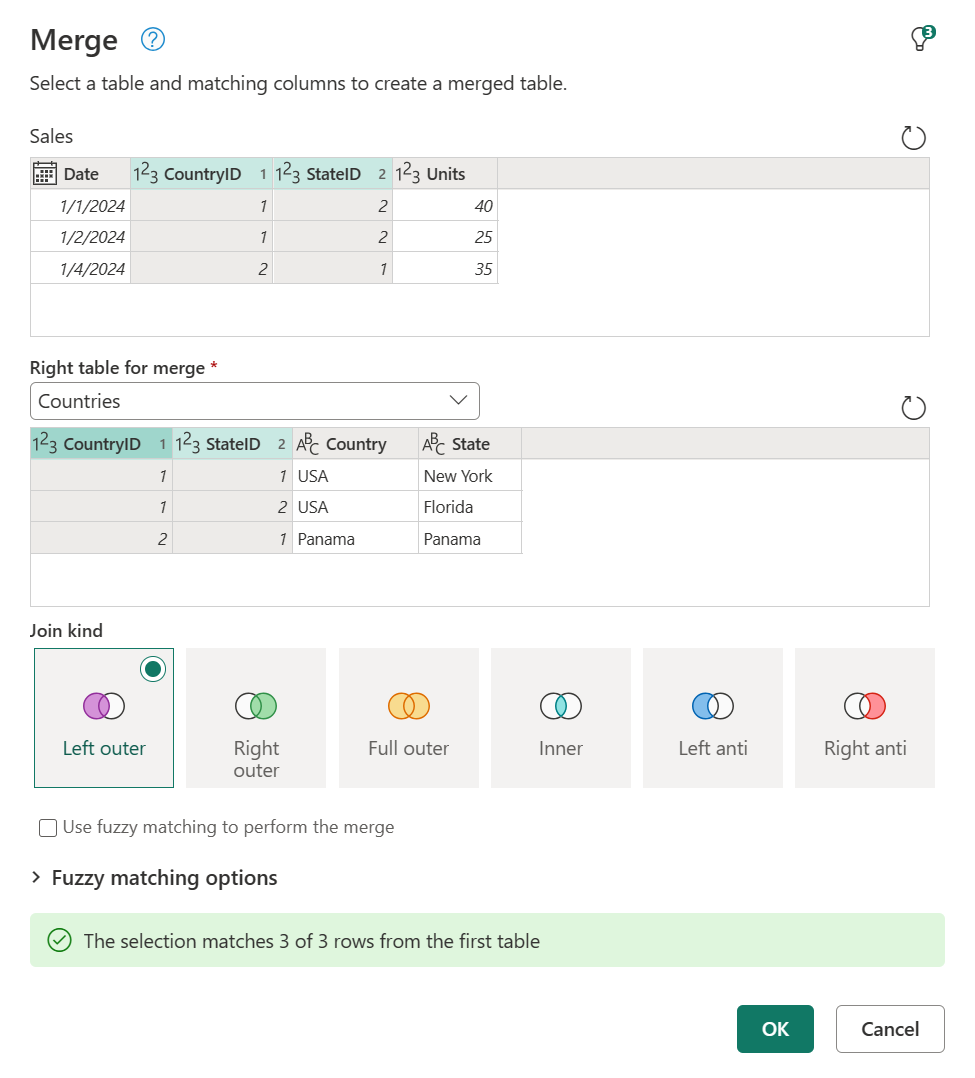Select the Full outer join icon
This screenshot has height=1078, width=975.
(x=408, y=706)
